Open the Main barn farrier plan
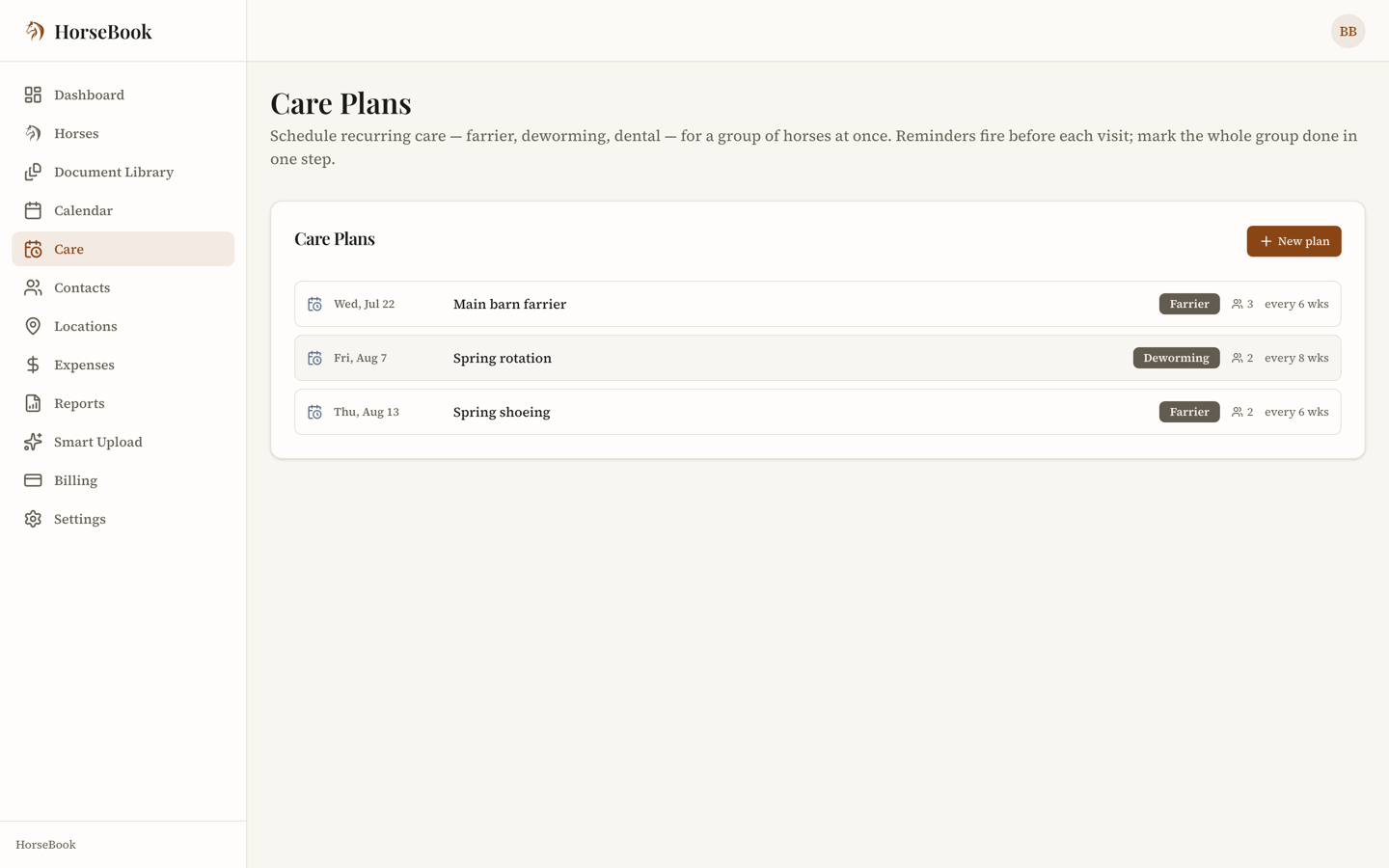The height and width of the screenshot is (868, 1389). (818, 304)
